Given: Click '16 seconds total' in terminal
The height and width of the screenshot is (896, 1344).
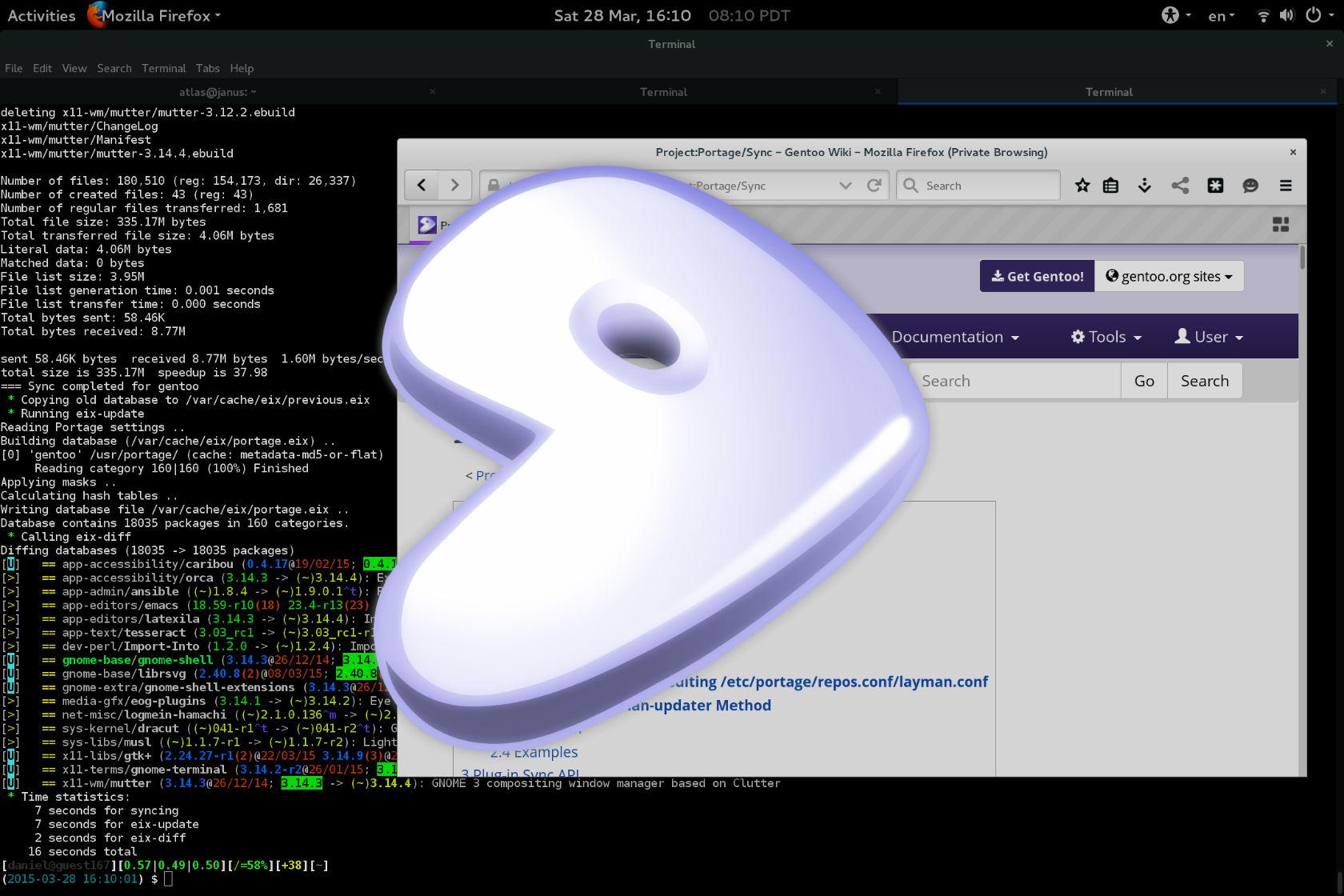Looking at the screenshot, I should point(82,851).
